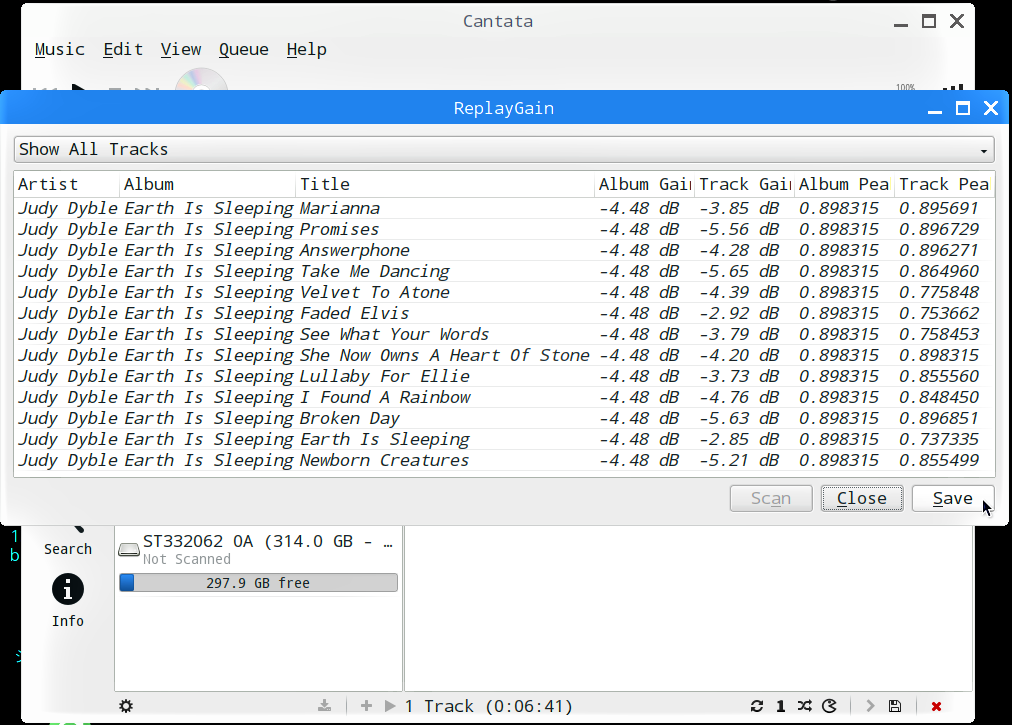Open the Music menu in Cantata
Image resolution: width=1012 pixels, height=725 pixels.
(x=59, y=50)
